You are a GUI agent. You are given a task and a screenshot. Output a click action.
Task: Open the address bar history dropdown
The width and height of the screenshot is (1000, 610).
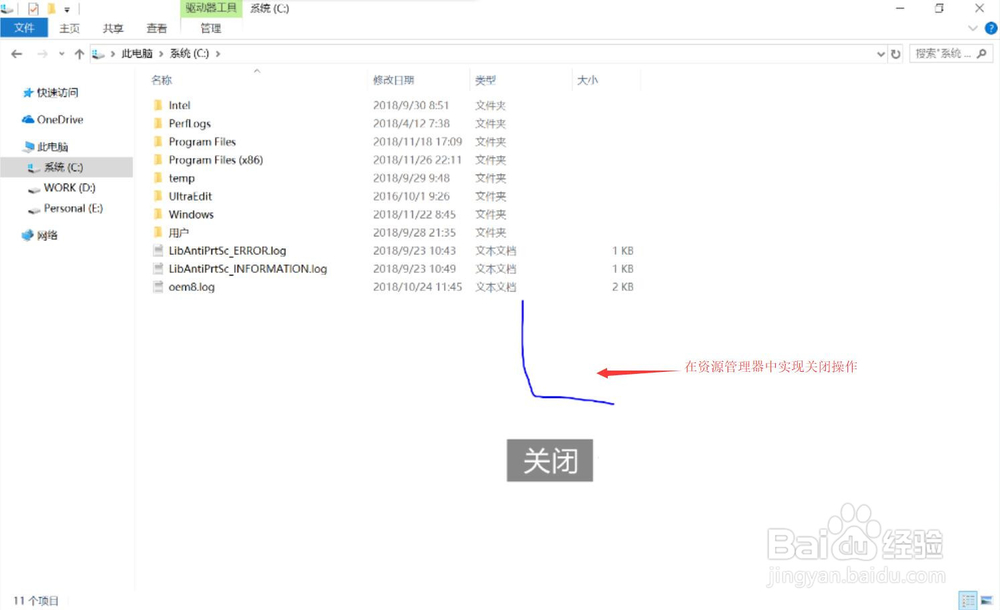coord(881,53)
